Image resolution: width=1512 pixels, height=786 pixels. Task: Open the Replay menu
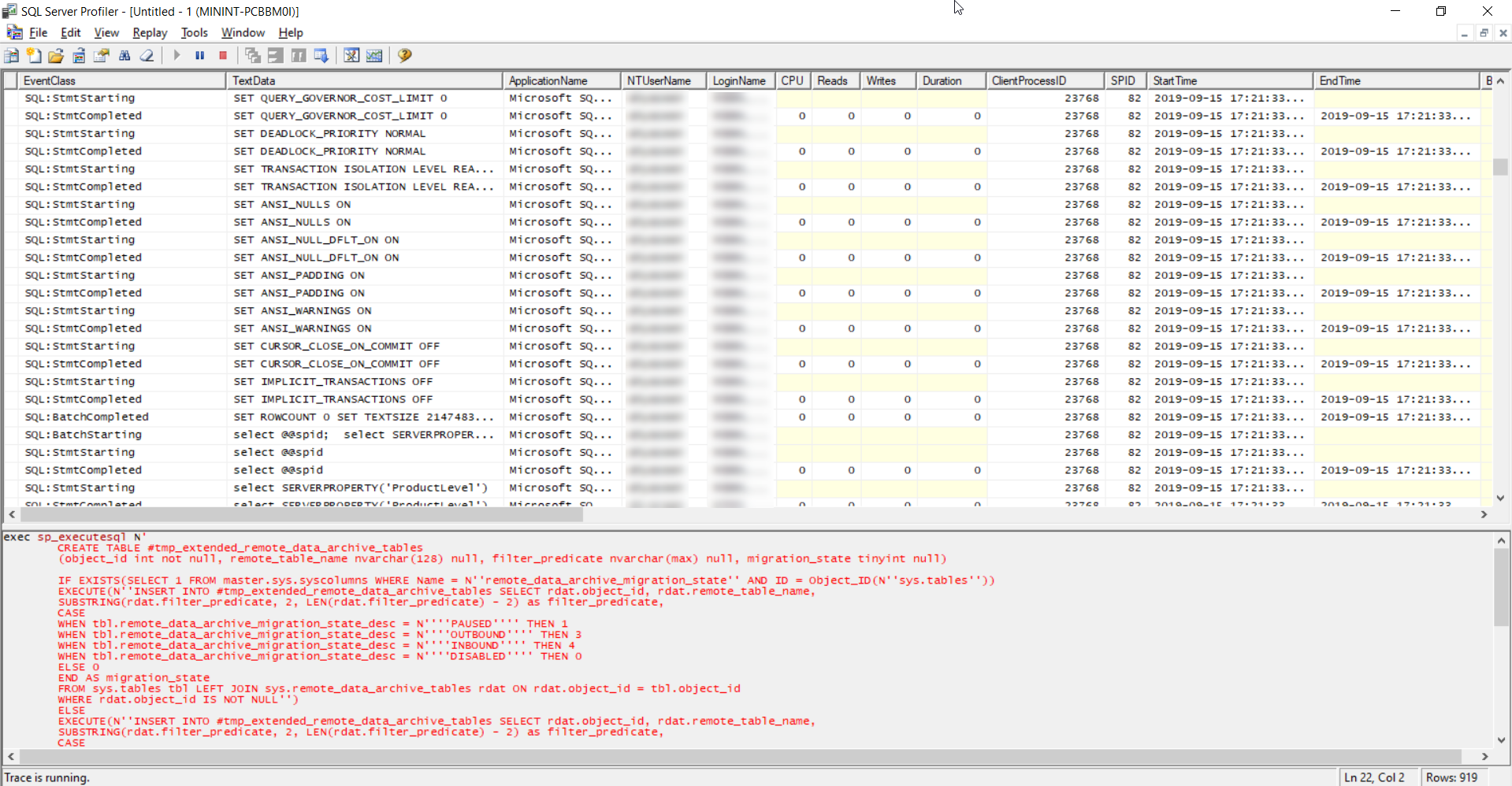point(150,32)
